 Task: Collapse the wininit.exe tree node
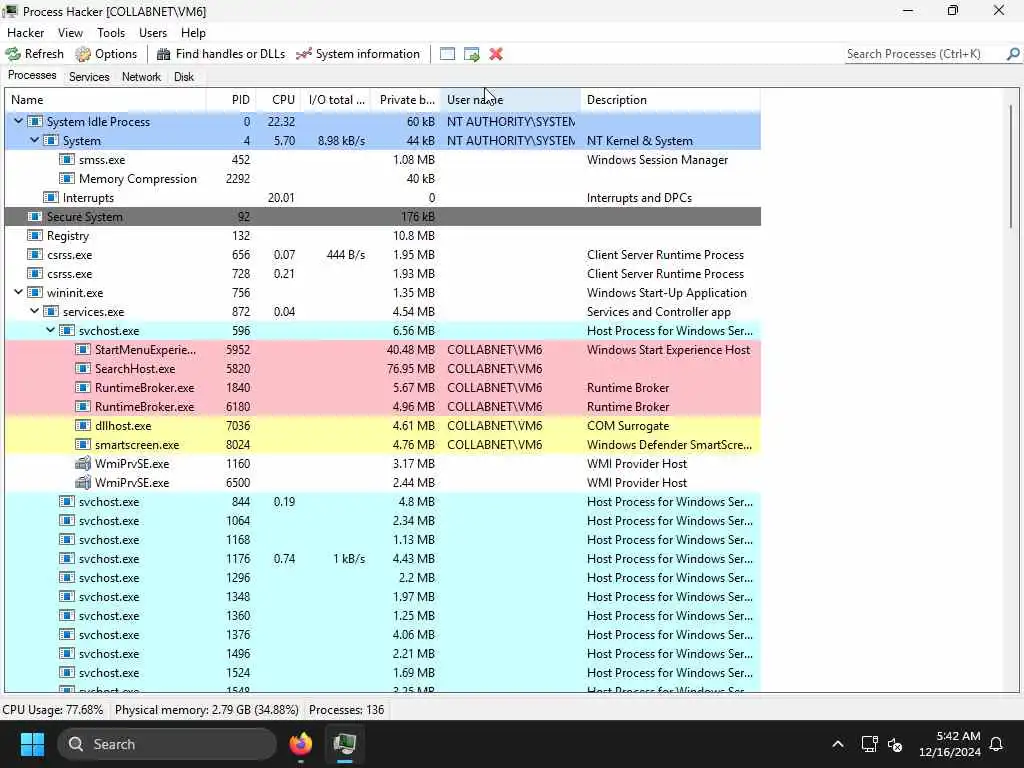[18, 293]
